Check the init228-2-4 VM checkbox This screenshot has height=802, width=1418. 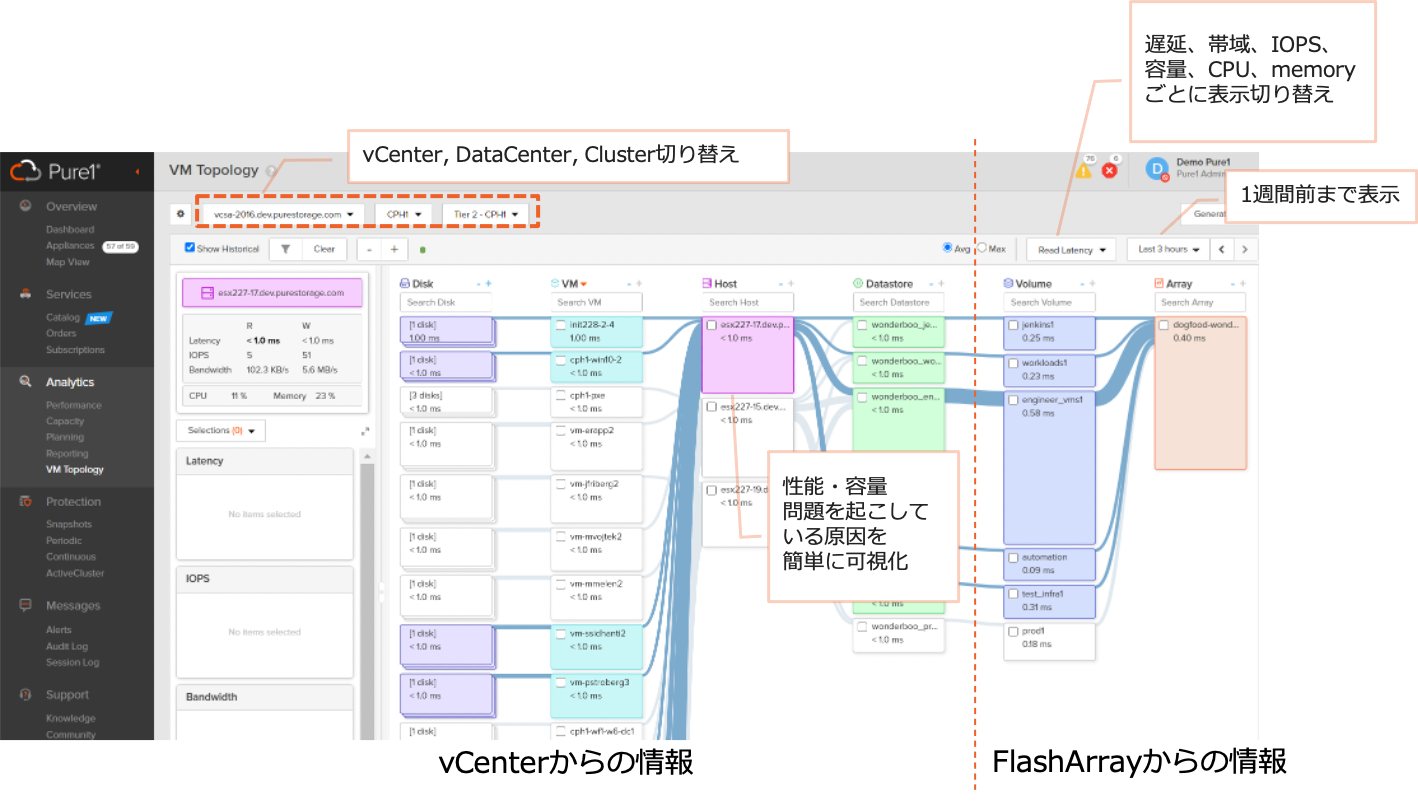[x=561, y=325]
